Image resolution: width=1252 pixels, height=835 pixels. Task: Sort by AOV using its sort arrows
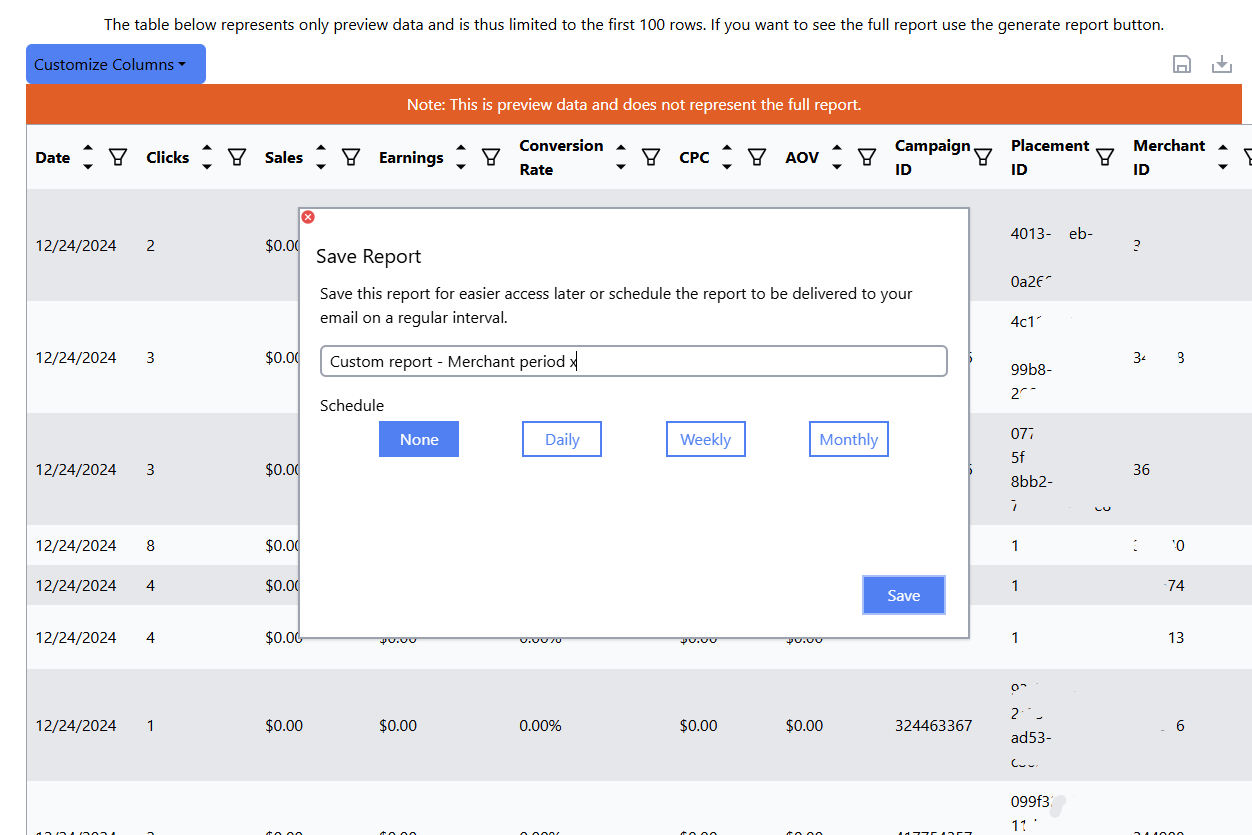pos(837,157)
